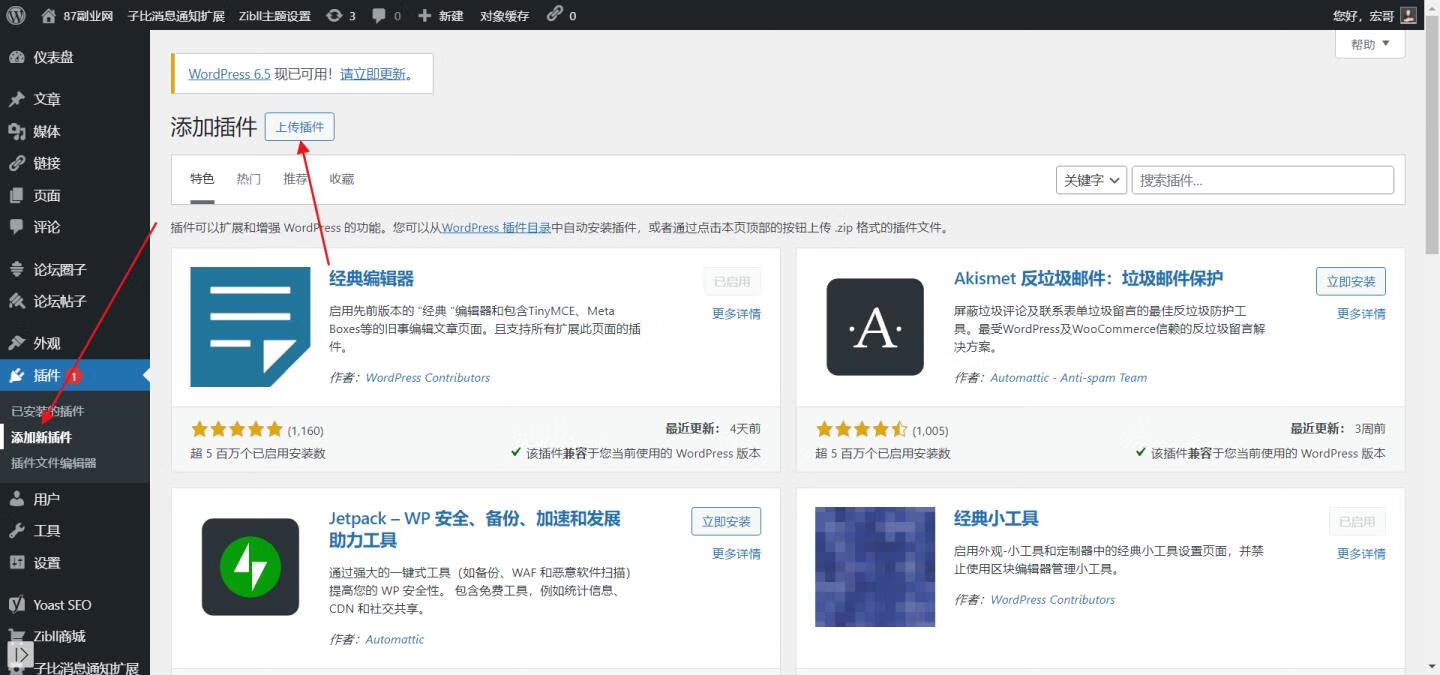
Task: Switch to the 收藏 plugins tab
Action: click(340, 179)
